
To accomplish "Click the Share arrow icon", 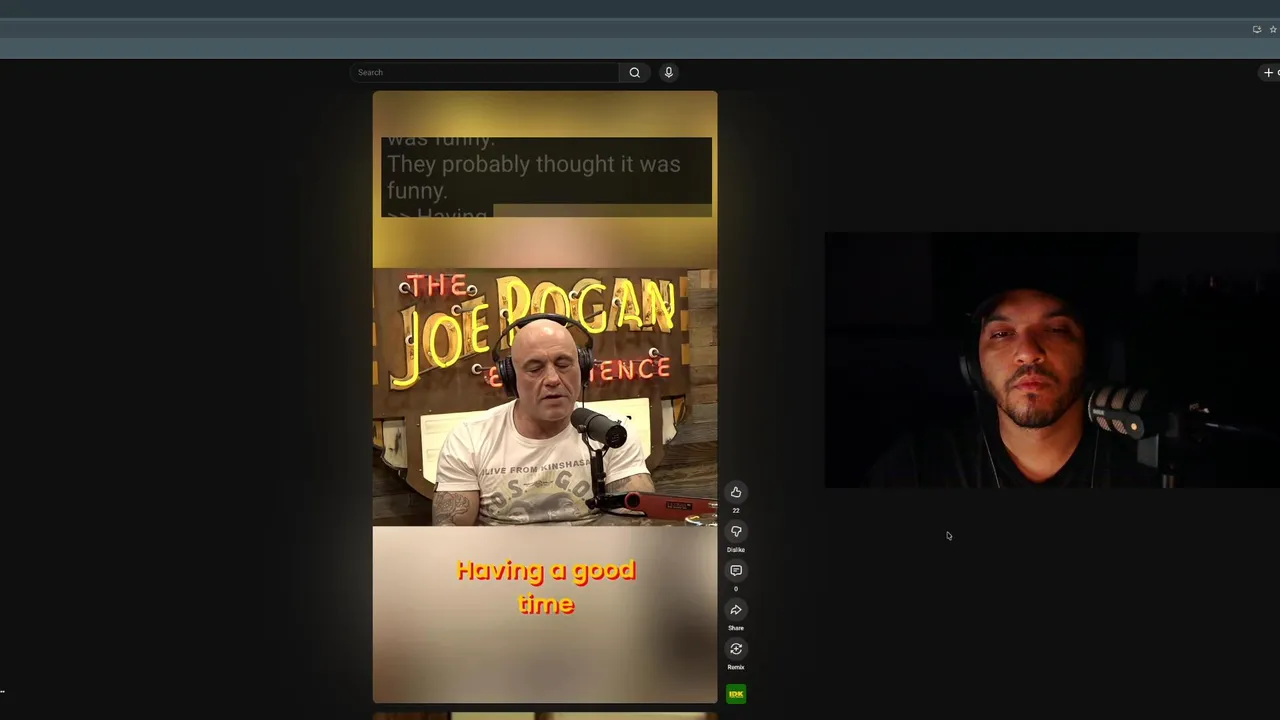I will pyautogui.click(x=736, y=610).
